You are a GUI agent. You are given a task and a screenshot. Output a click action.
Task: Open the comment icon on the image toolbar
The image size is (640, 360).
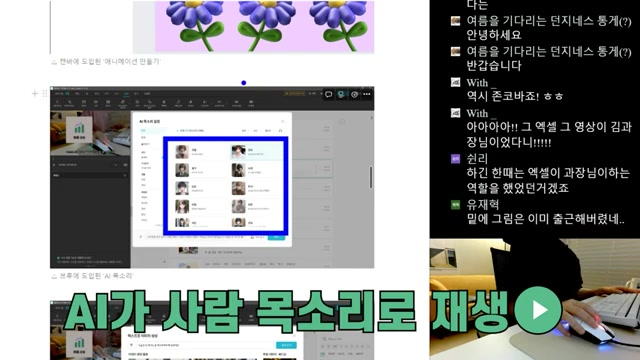click(x=329, y=94)
